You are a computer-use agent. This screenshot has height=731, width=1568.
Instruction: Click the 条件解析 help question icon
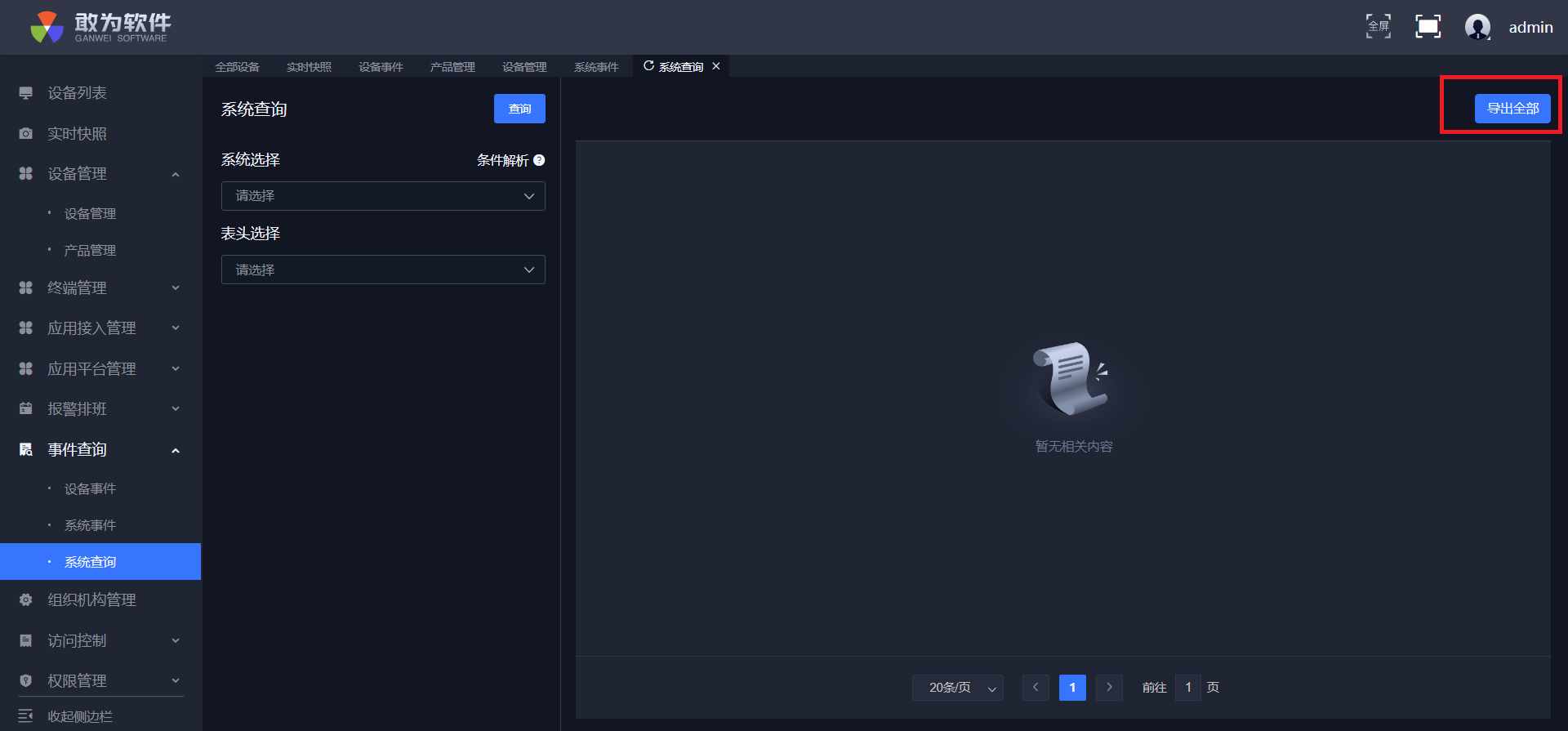click(x=539, y=160)
